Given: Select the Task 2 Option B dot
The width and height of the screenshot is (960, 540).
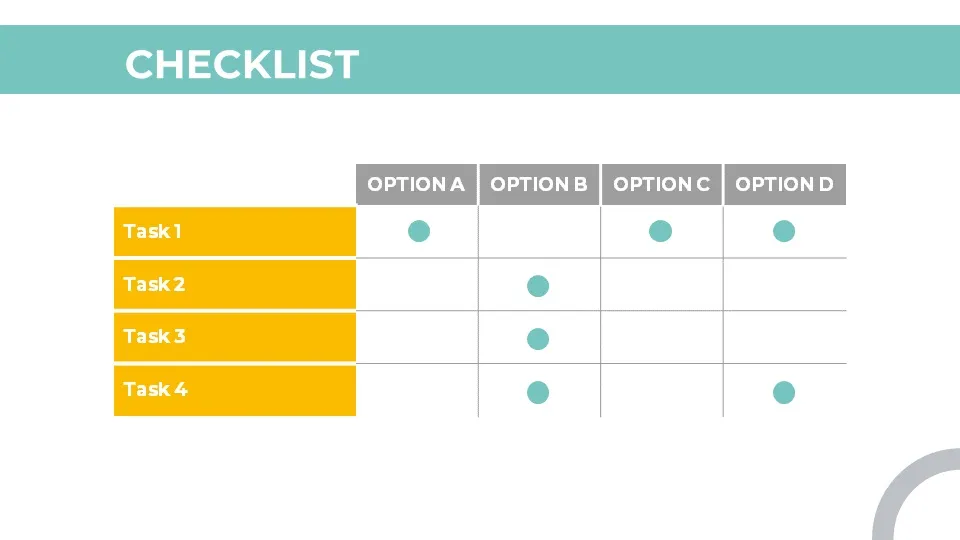Looking at the screenshot, I should (538, 286).
